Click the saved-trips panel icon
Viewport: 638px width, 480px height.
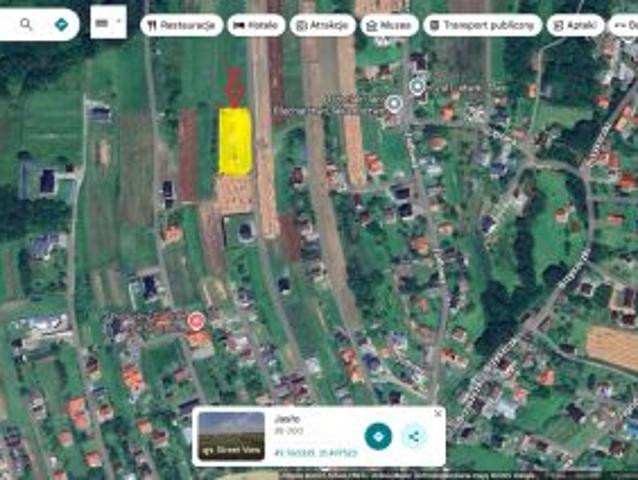click(101, 23)
